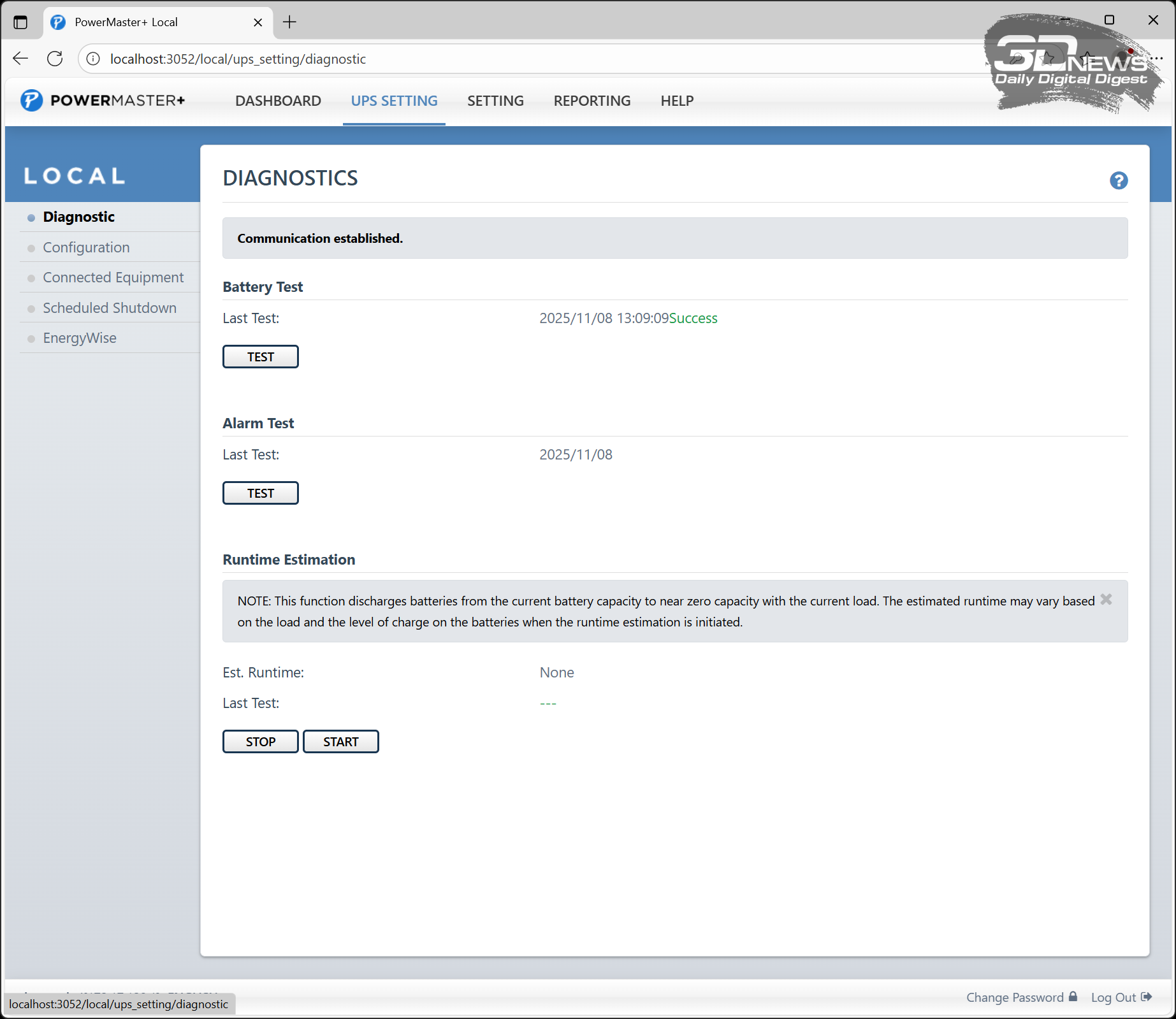Run the Battery Test with TEST button
1176x1019 pixels.
(260, 357)
